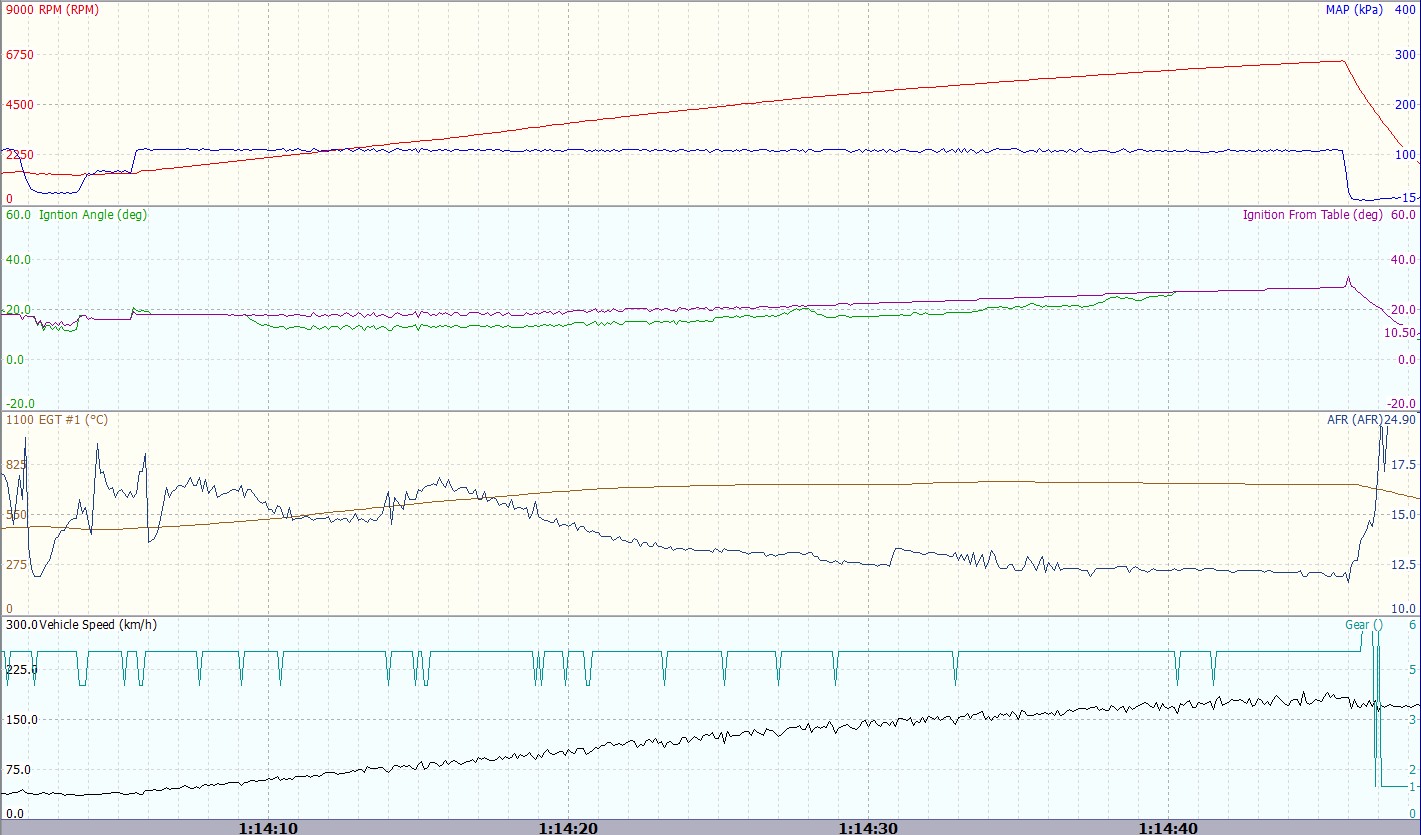The width and height of the screenshot is (1421, 835).
Task: Click the 300 value on MAP axis
Action: [1405, 55]
